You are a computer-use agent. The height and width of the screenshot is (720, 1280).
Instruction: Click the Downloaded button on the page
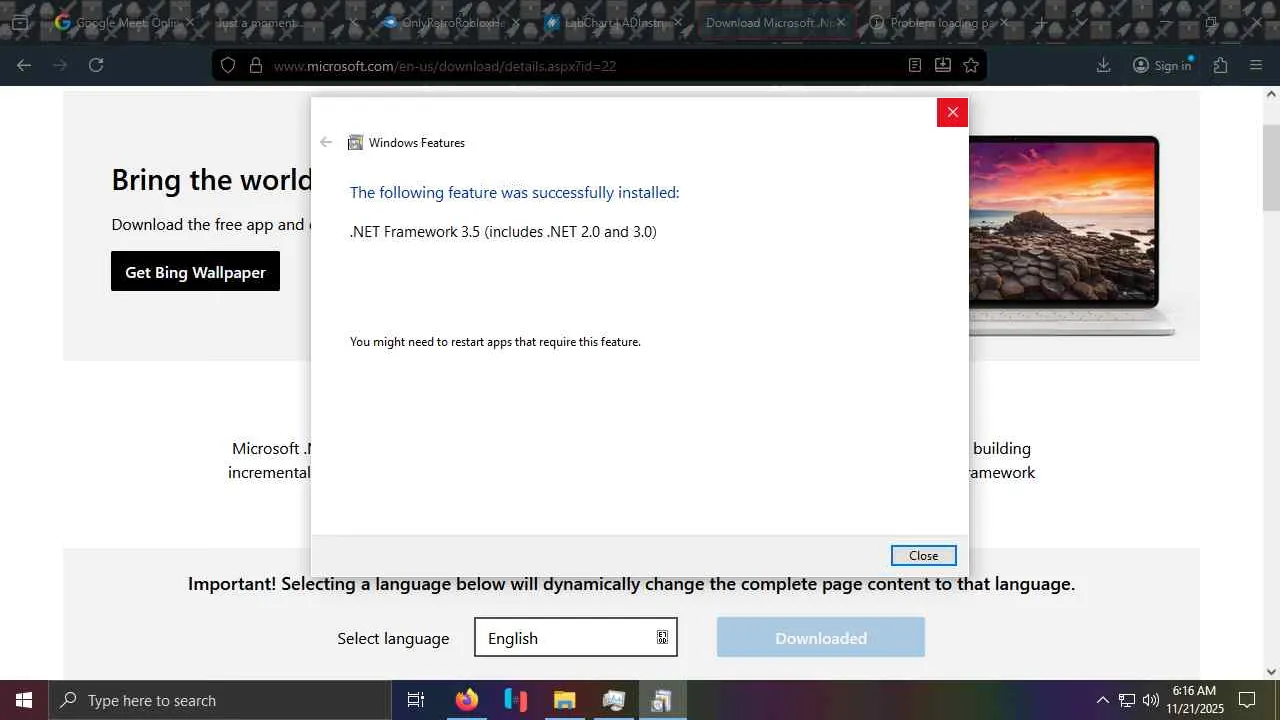click(x=821, y=638)
